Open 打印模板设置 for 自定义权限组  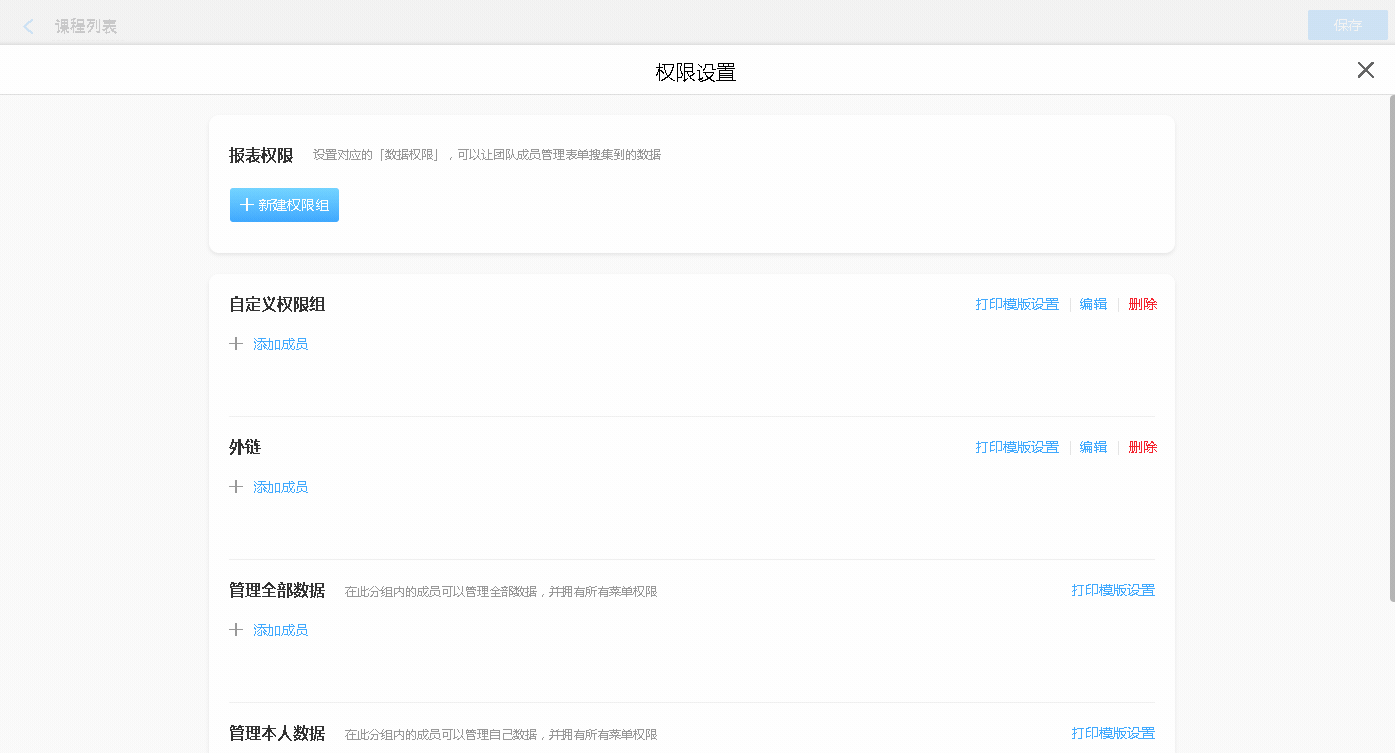[x=1017, y=304]
